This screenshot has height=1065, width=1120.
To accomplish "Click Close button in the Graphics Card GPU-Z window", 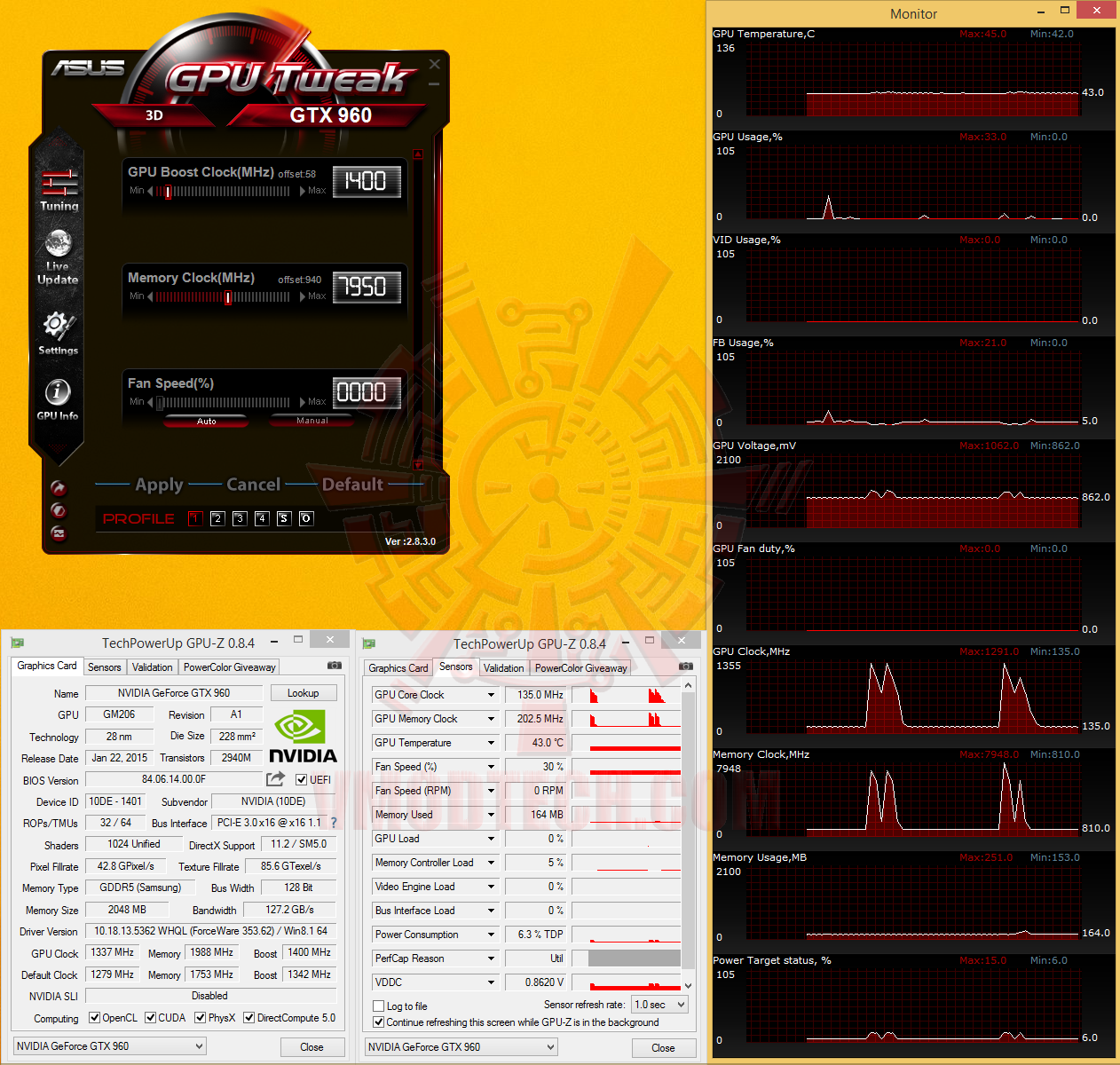I will (312, 1047).
